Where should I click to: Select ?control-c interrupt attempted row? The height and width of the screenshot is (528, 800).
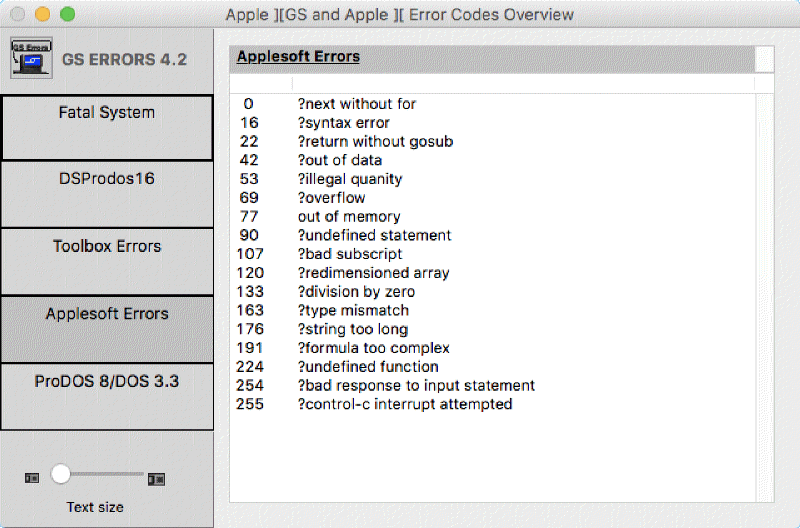(x=492, y=404)
